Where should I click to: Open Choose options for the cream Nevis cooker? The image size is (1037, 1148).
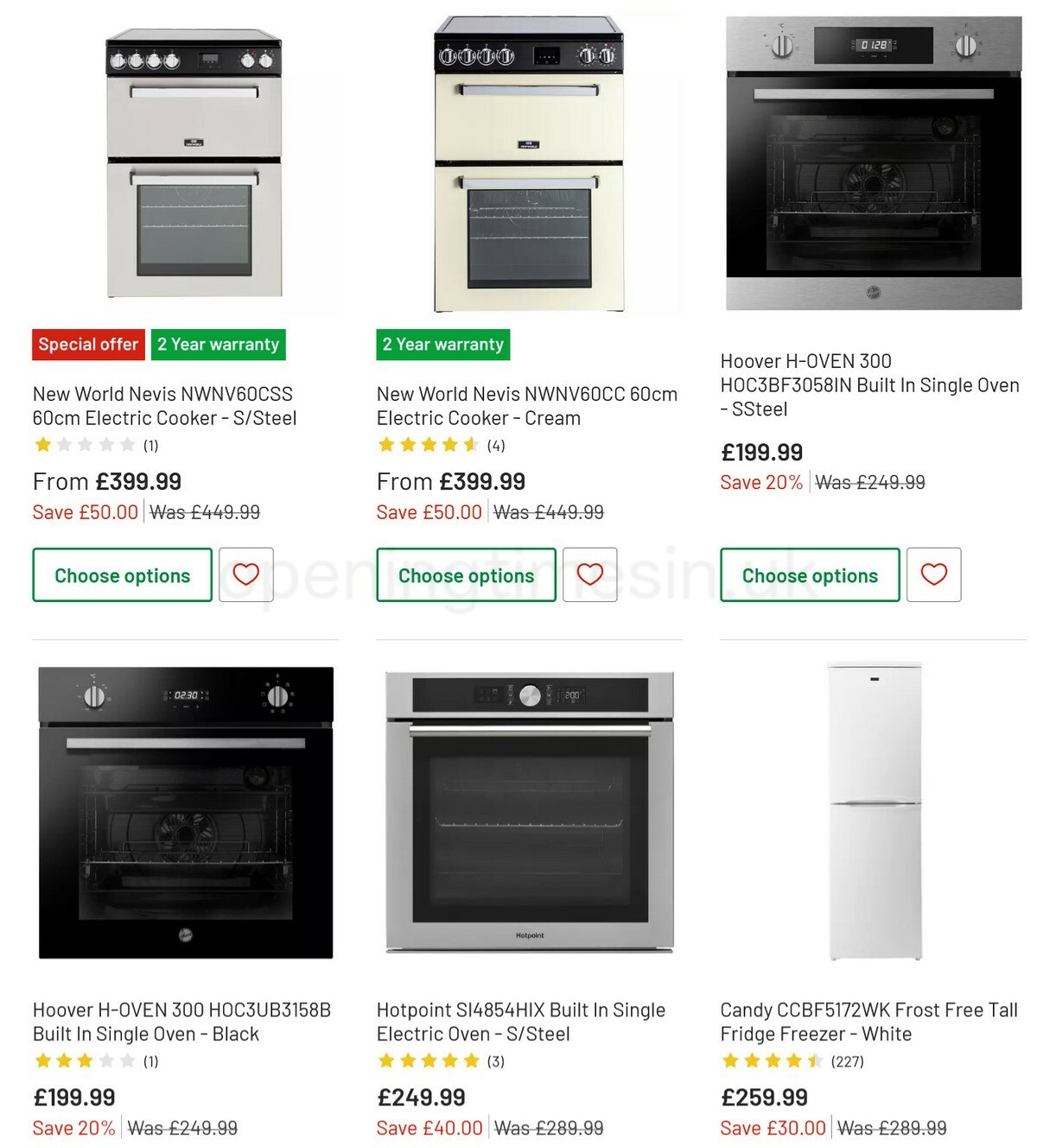click(x=465, y=574)
